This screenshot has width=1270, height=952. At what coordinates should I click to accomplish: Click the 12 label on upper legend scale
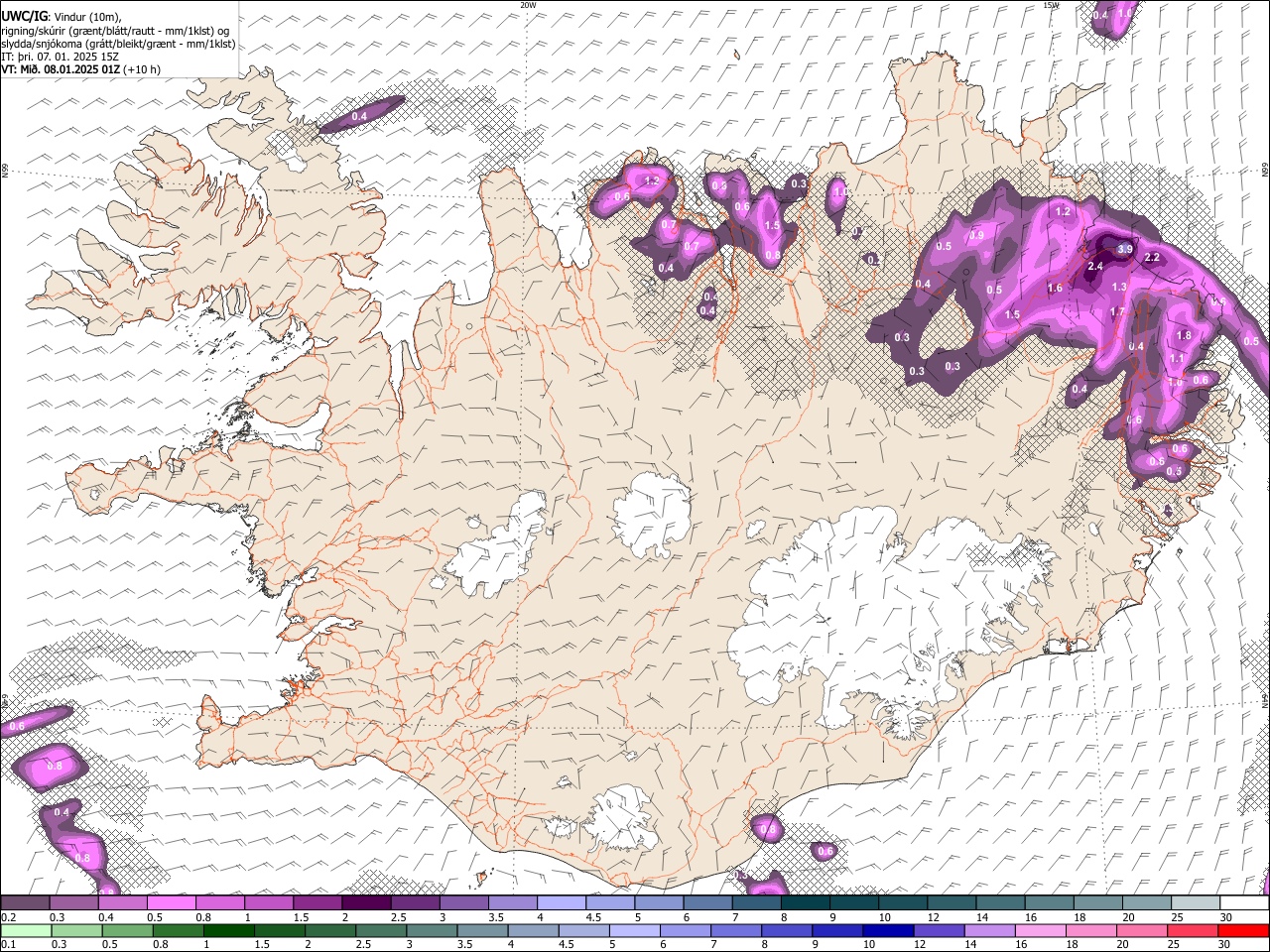tap(933, 917)
